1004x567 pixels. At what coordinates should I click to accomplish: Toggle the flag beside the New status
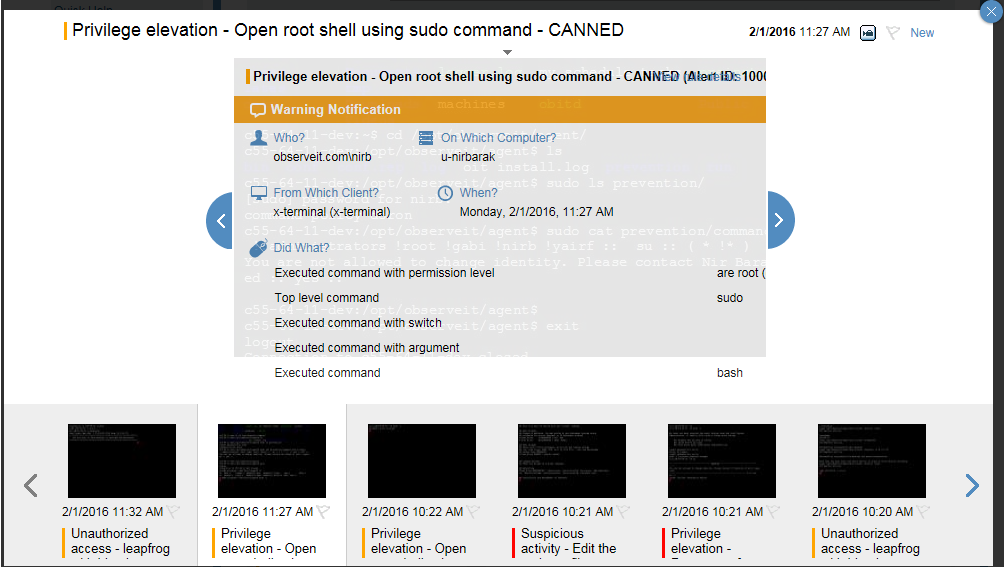[x=893, y=33]
